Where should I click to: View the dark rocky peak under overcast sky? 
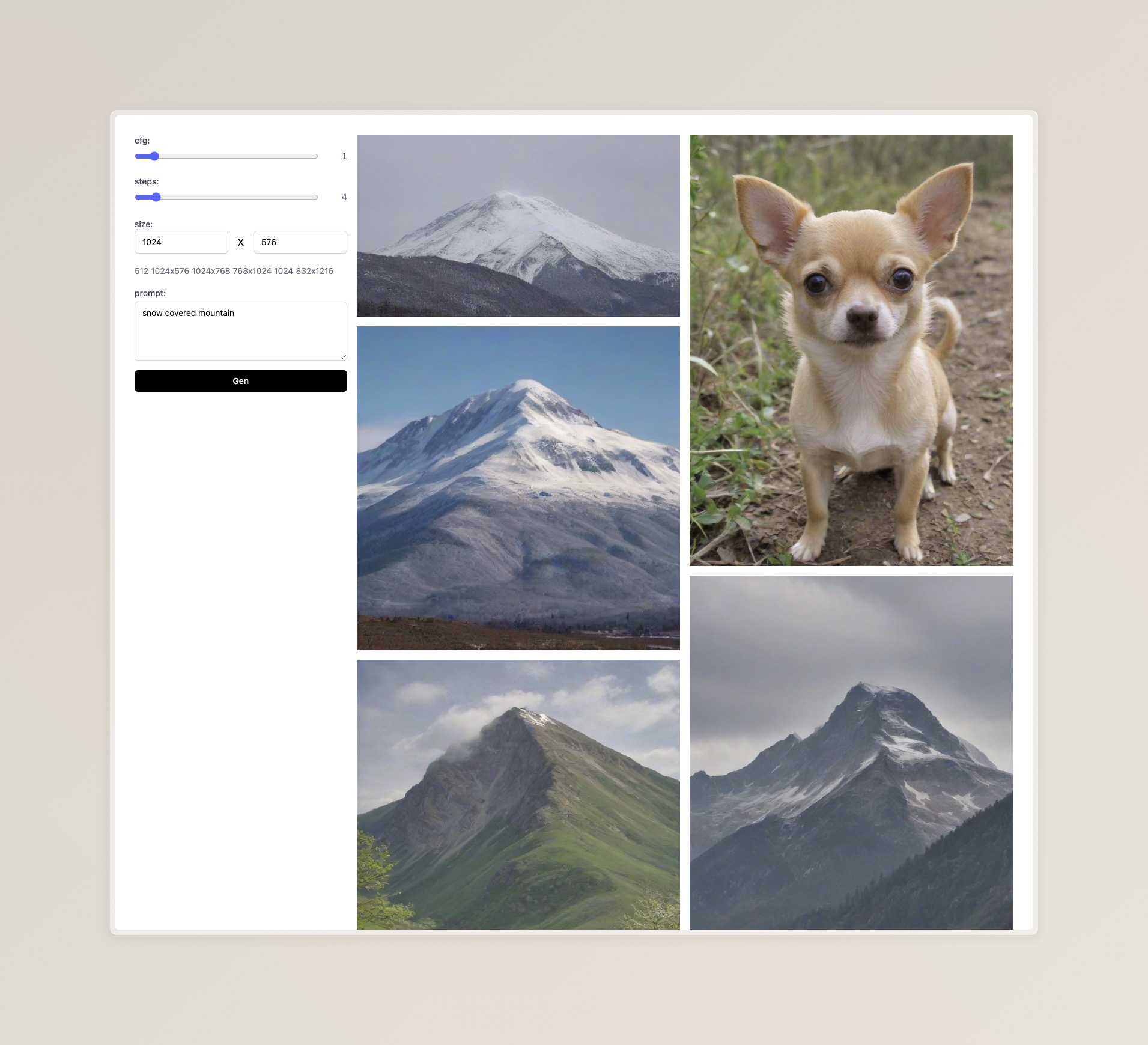(851, 752)
